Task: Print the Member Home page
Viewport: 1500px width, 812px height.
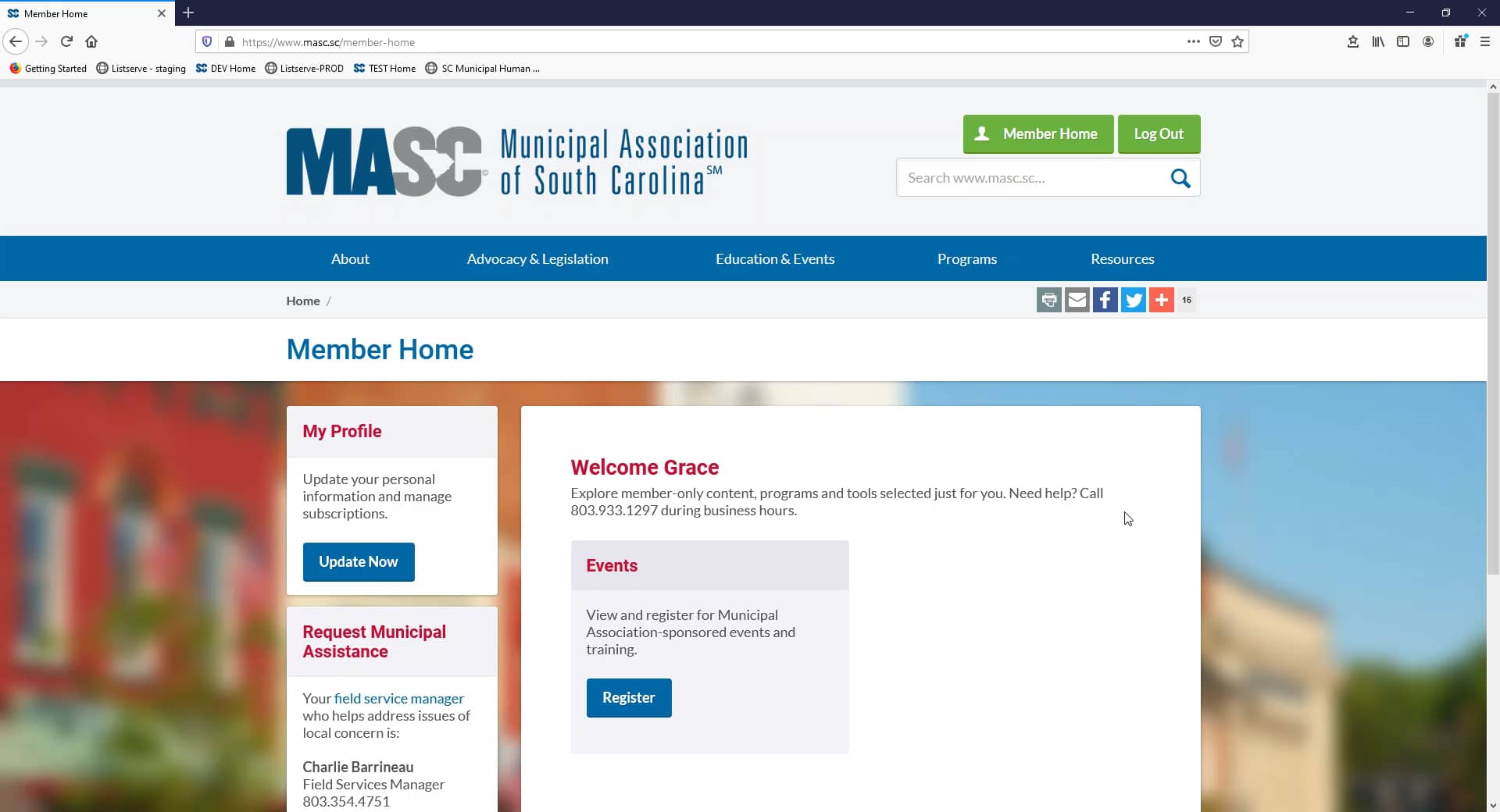Action: [x=1049, y=299]
